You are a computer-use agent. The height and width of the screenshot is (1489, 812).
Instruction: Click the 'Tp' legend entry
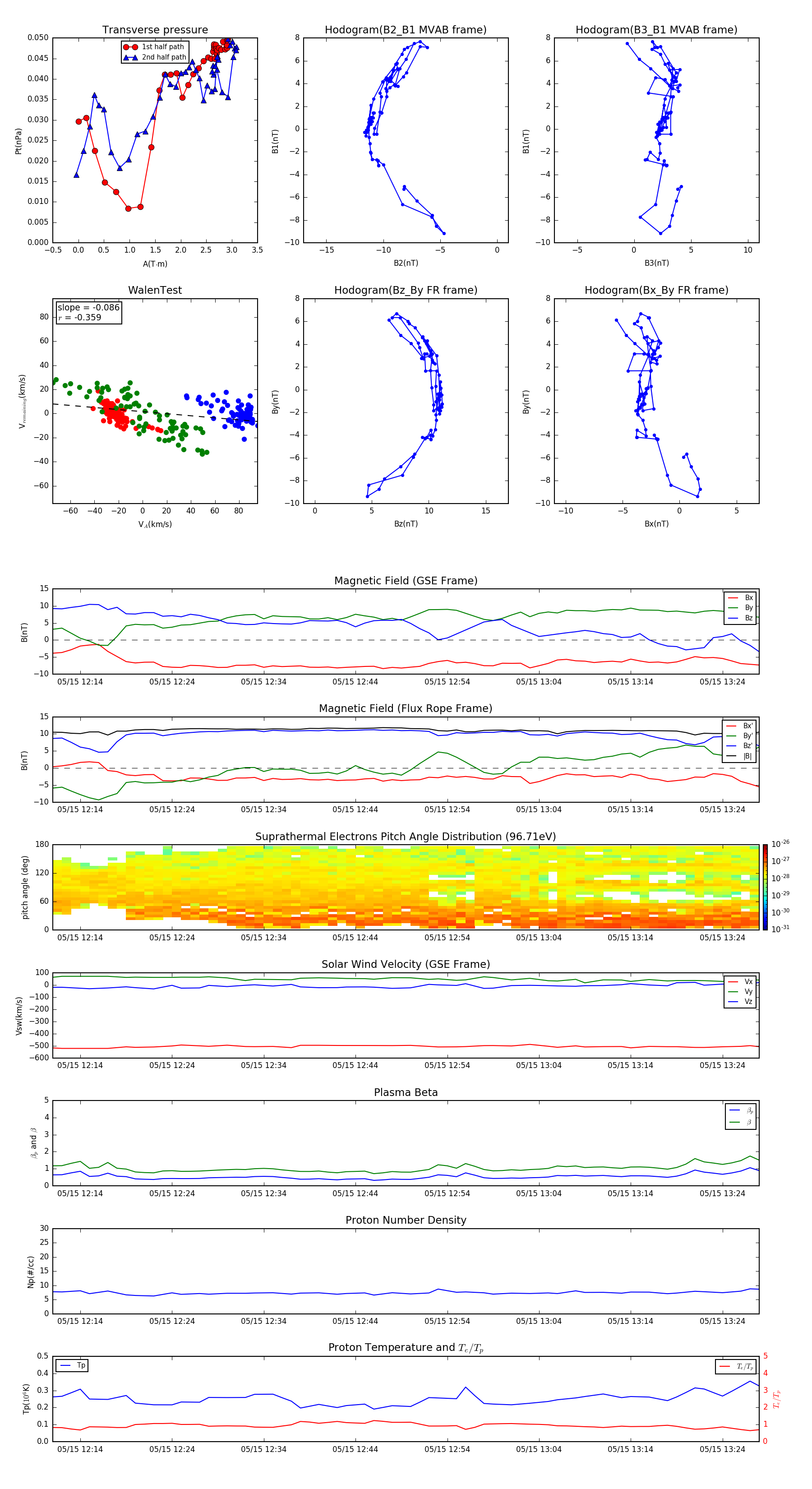click(x=72, y=1366)
